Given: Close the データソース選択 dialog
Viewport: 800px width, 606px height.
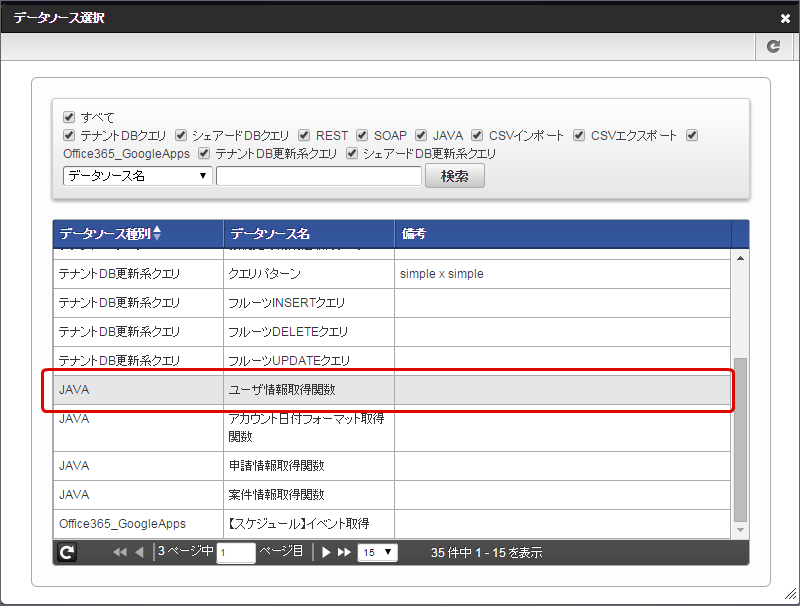Looking at the screenshot, I should click(785, 18).
